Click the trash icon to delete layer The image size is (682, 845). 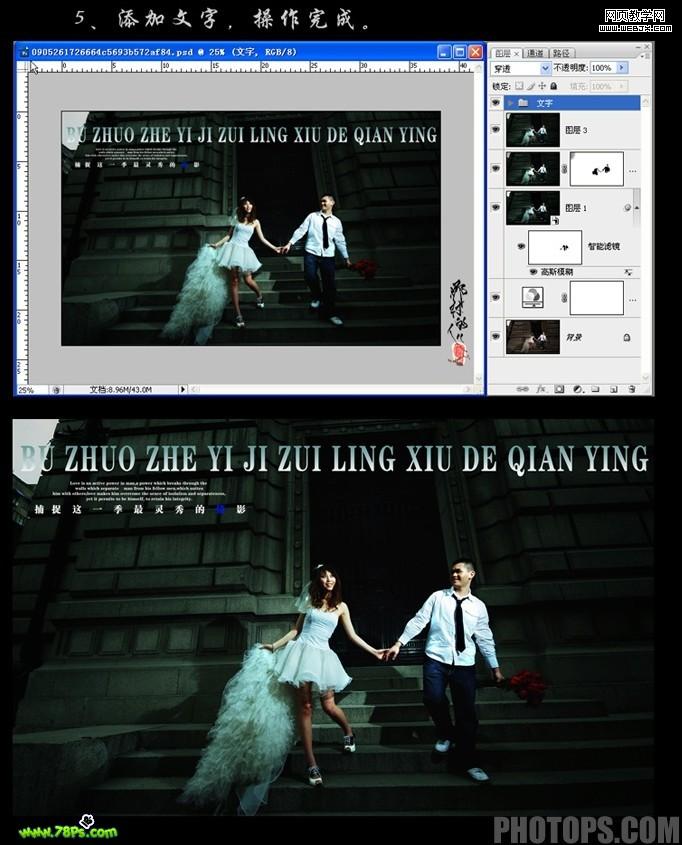tap(632, 389)
